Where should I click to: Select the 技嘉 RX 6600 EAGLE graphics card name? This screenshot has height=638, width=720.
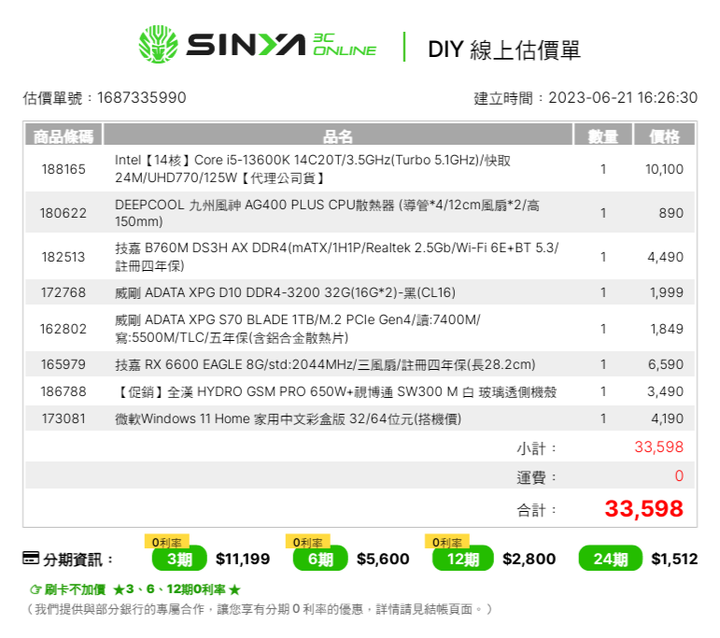[x=325, y=364]
